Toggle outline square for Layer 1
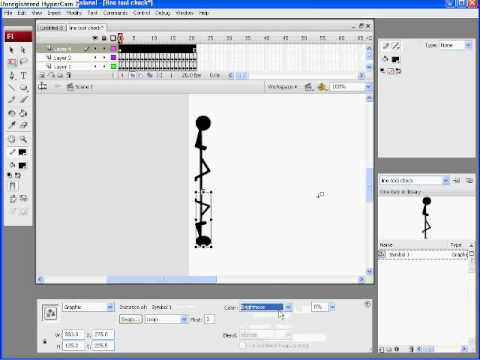Image resolution: width=480 pixels, height=360 pixels. click(113, 66)
